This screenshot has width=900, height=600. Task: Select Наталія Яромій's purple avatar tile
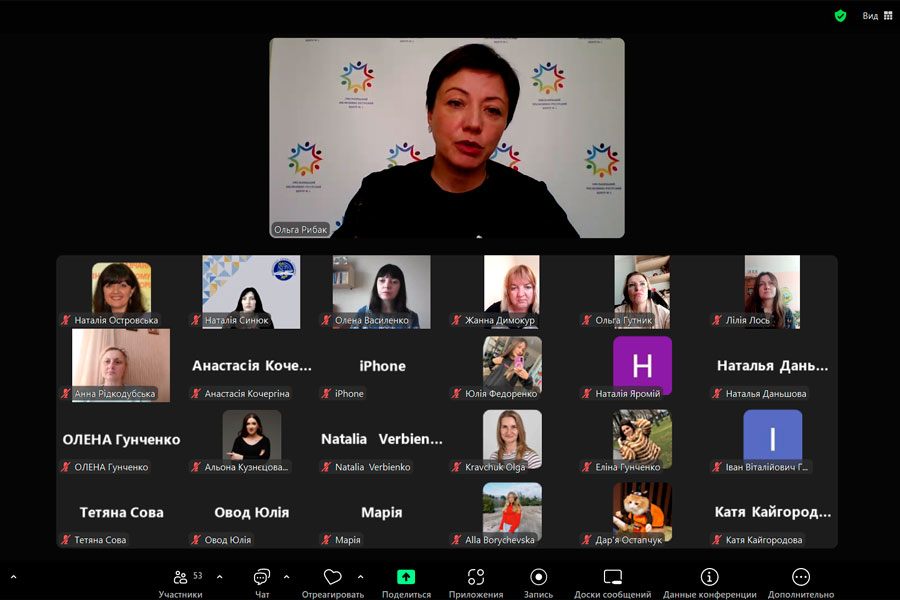[642, 365]
